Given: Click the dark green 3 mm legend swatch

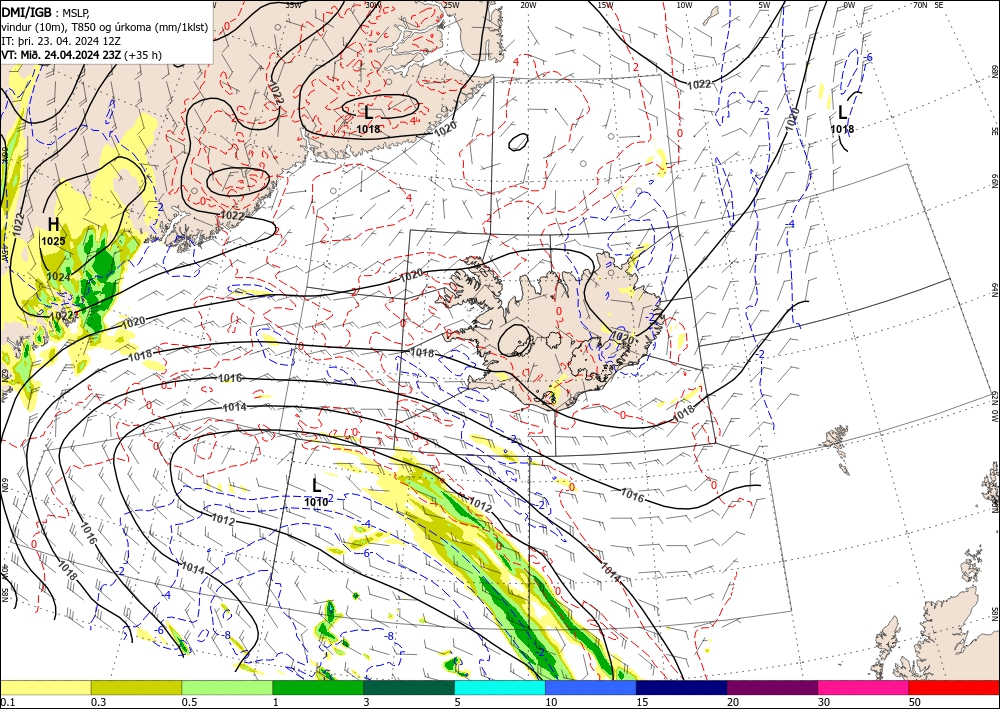Looking at the screenshot, I should (409, 688).
